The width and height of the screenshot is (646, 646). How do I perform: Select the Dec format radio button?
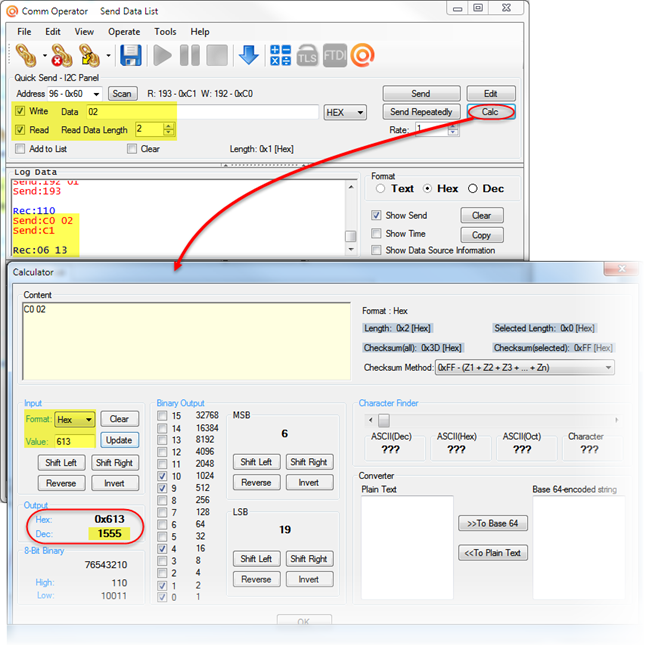click(x=473, y=189)
